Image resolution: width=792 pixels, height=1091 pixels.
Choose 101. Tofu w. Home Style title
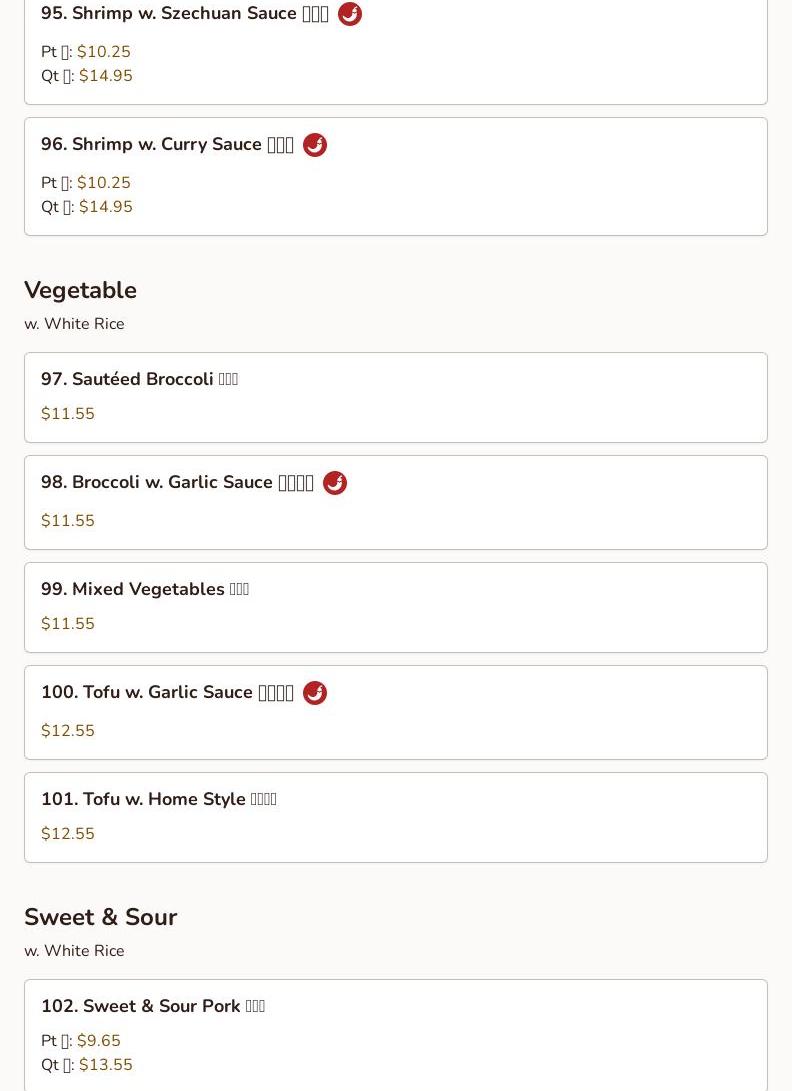click(158, 799)
